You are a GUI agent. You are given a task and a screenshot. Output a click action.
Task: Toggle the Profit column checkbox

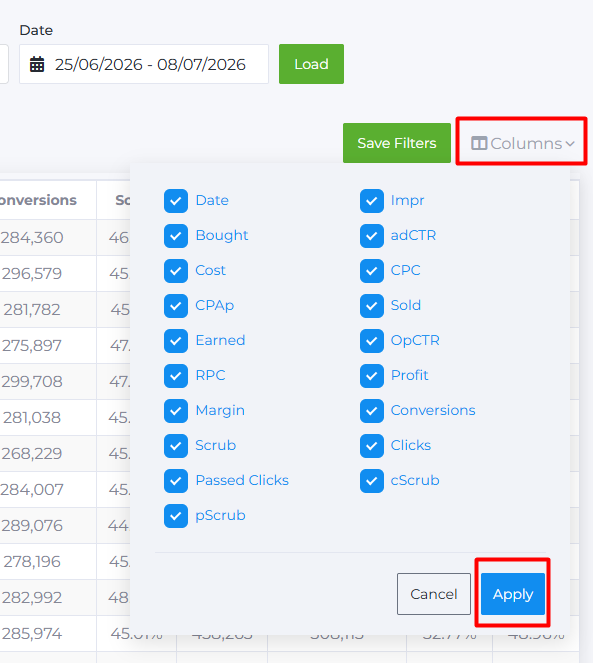click(372, 376)
